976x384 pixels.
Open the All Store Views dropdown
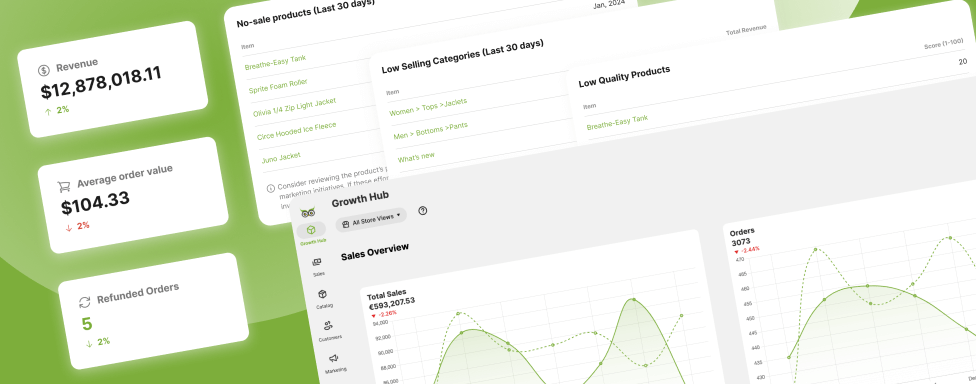pos(371,220)
